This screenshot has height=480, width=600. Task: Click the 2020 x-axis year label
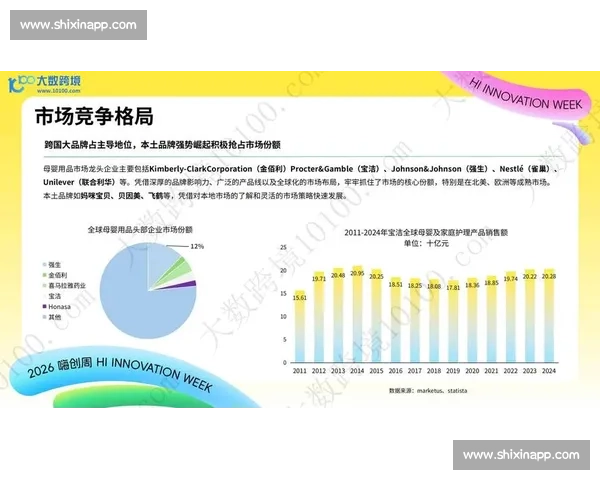click(x=472, y=371)
